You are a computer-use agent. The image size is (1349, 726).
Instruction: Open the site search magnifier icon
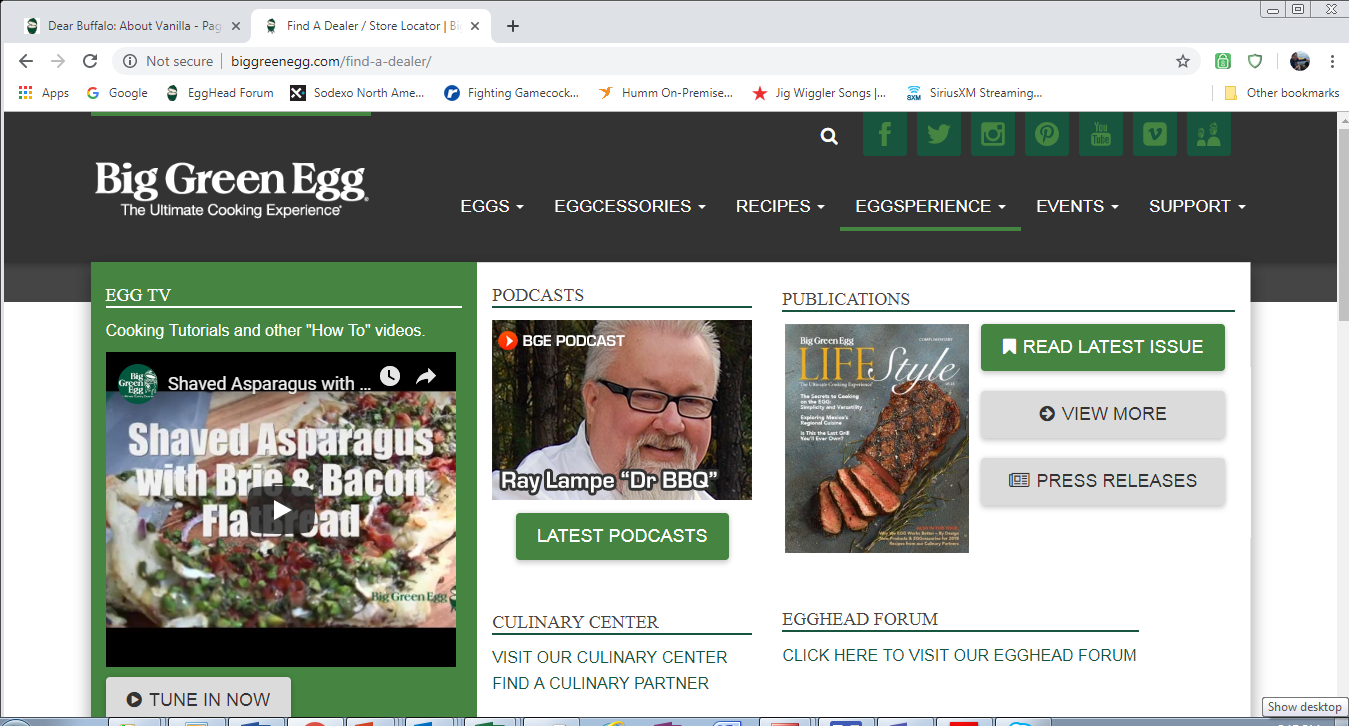tap(829, 136)
